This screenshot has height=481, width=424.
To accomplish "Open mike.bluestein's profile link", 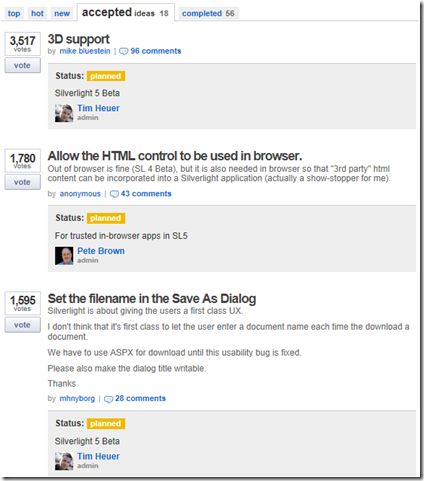I will (x=85, y=51).
